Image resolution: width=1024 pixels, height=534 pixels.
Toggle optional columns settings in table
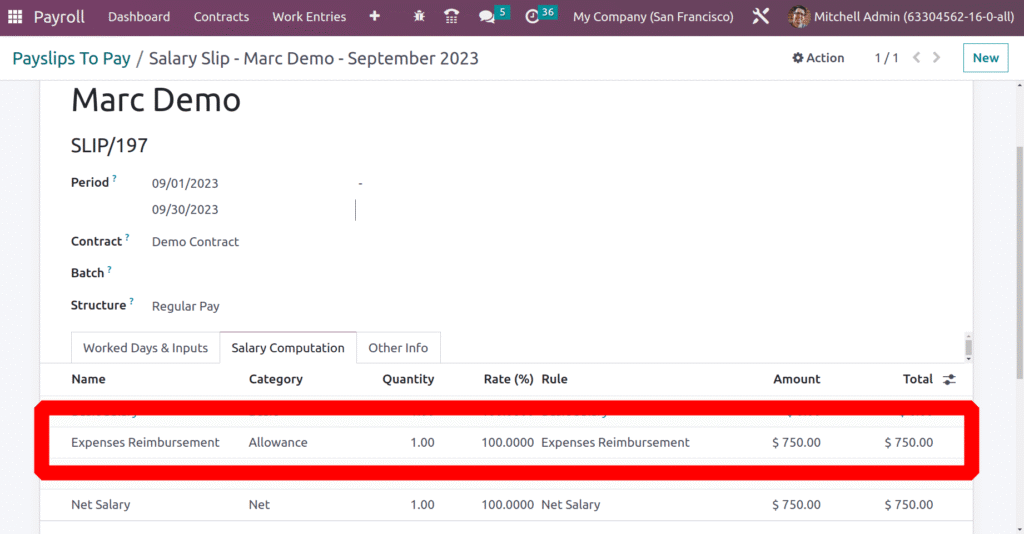click(x=949, y=380)
